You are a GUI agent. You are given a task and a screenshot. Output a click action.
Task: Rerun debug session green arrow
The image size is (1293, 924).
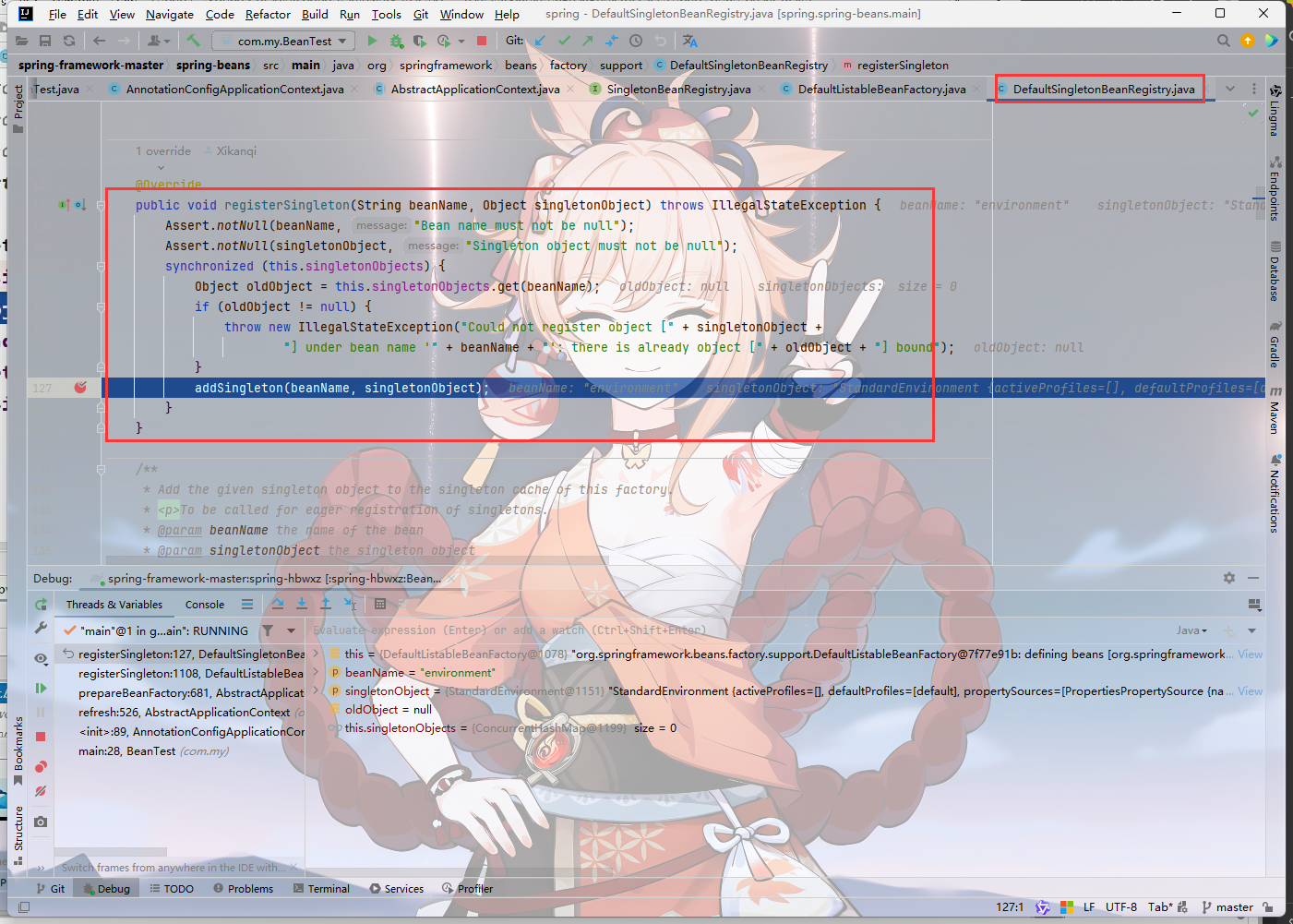(x=41, y=604)
